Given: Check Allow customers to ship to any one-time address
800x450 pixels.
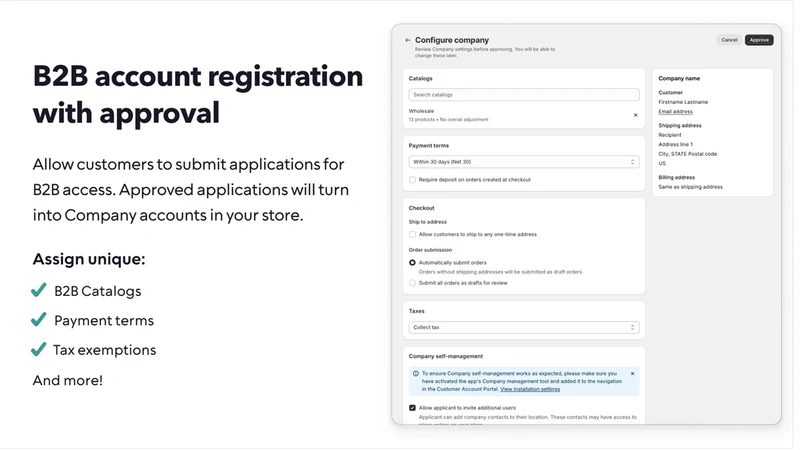Looking at the screenshot, I should coord(412,235).
